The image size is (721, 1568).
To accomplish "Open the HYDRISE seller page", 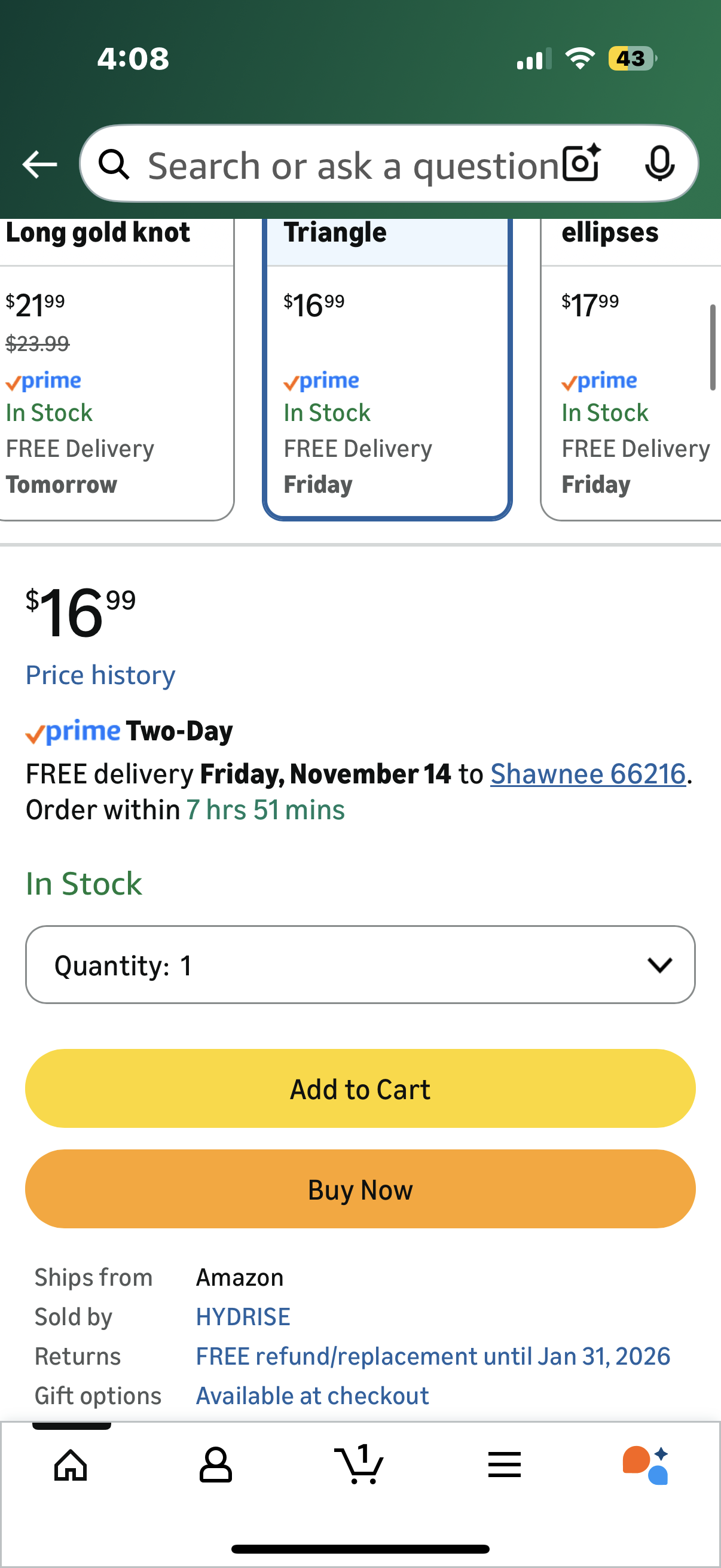I will [243, 1317].
